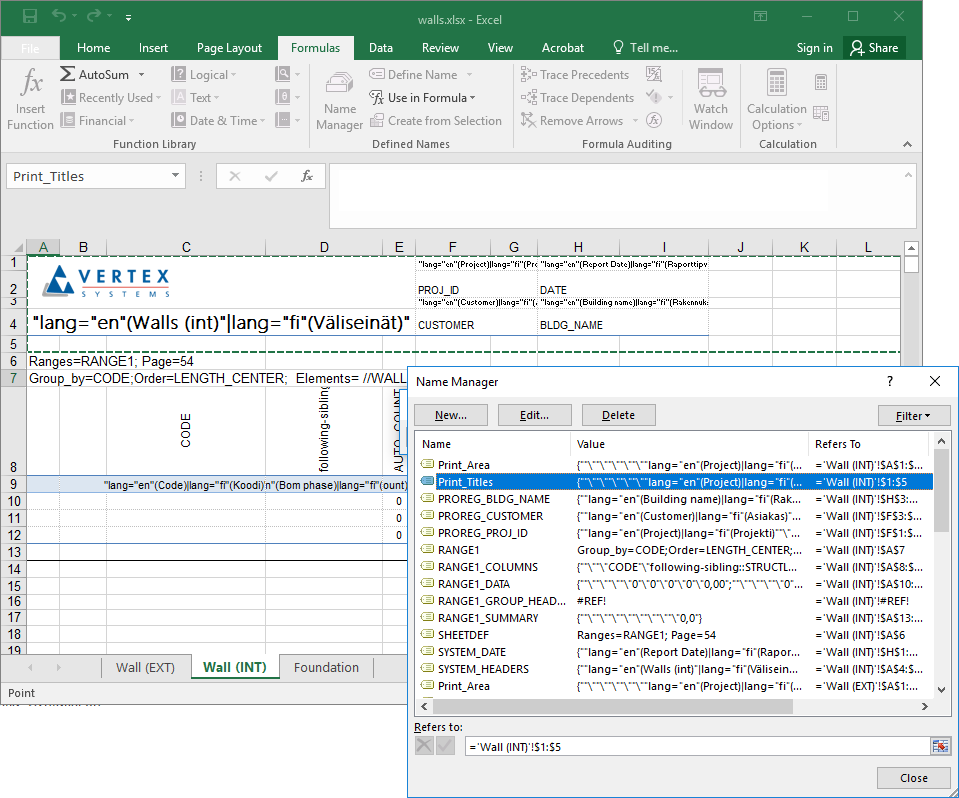The height and width of the screenshot is (798, 959).
Task: Click the collapse dialog icon beside Refers to
Action: pos(939,746)
